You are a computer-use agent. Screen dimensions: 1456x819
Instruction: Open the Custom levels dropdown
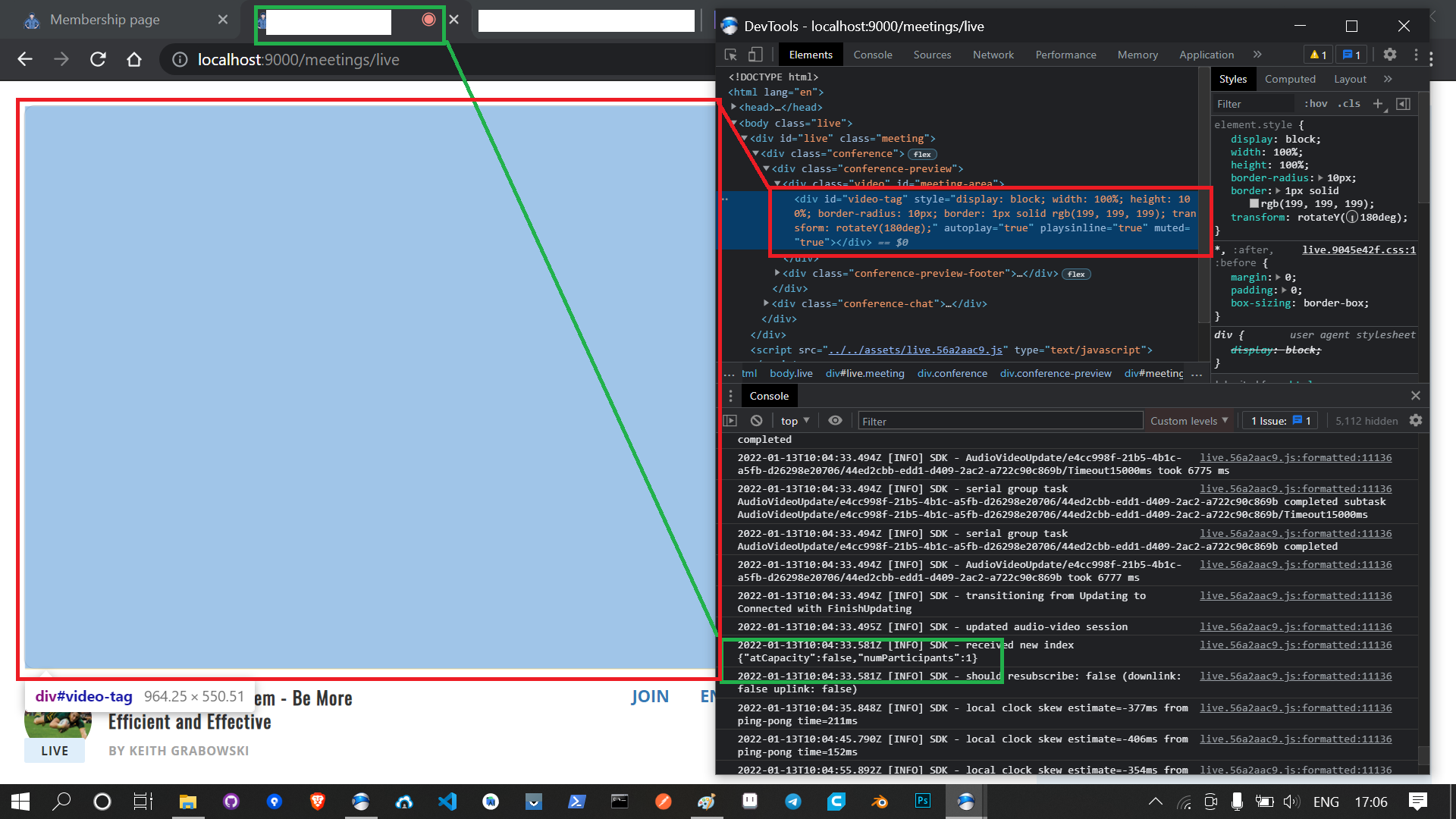pos(1188,420)
